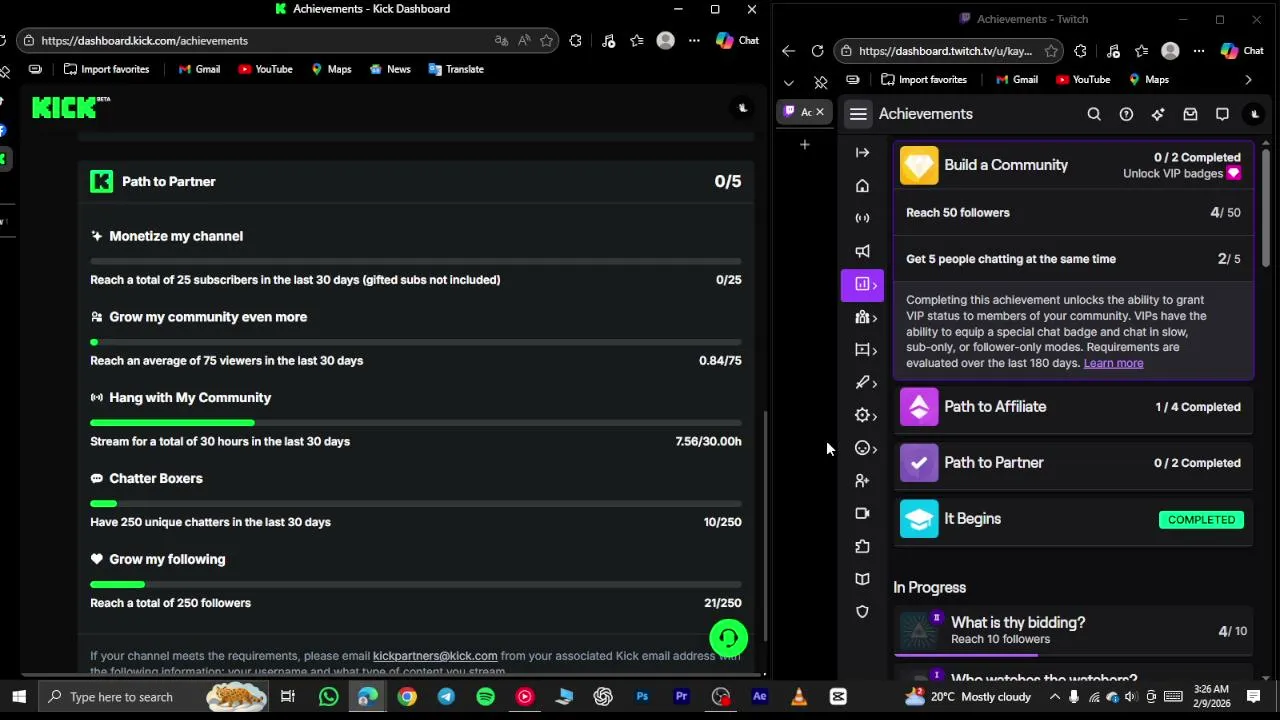Collapse the Twitch sidebar with arrow icon
Image resolution: width=1280 pixels, height=720 pixels.
coord(862,153)
